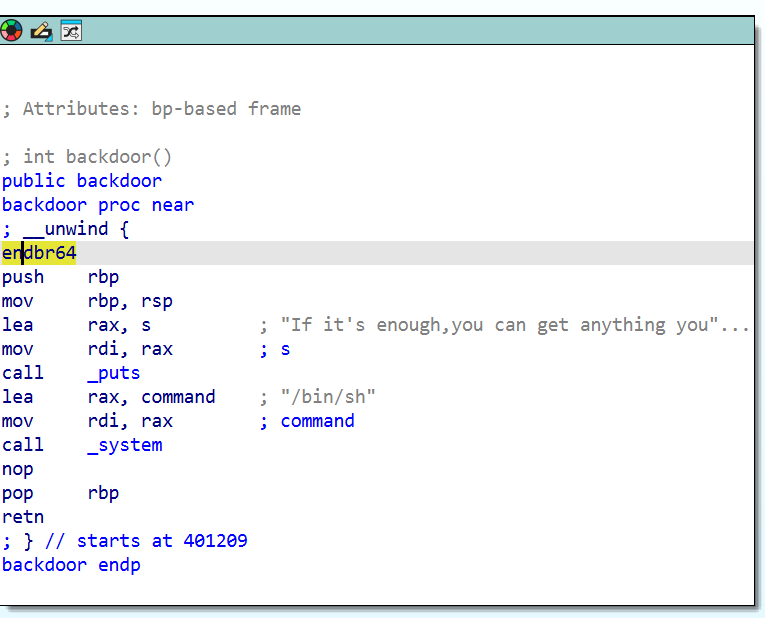
Task: Click the '; __unwind {' line
Action: click(66, 229)
